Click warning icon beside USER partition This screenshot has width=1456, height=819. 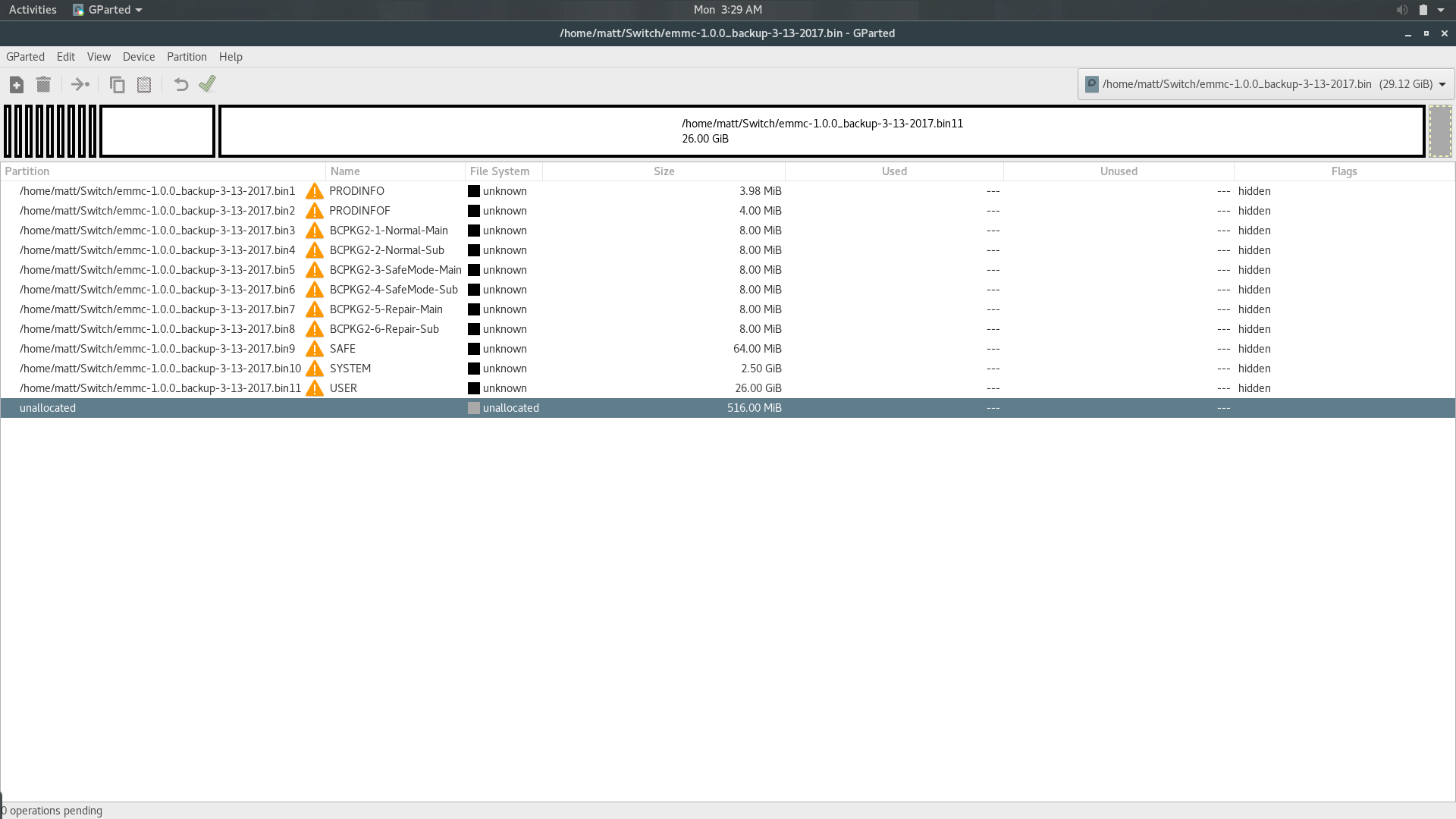[315, 388]
